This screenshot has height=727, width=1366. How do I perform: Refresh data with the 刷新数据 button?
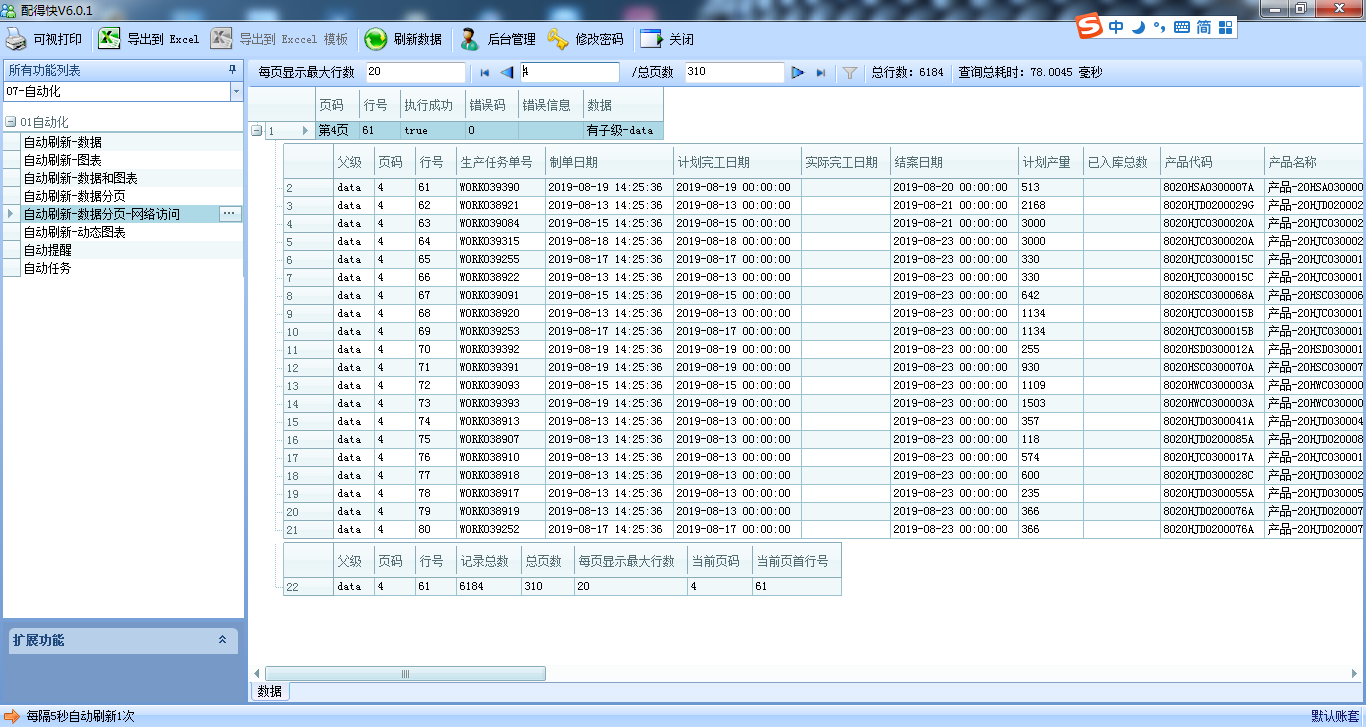point(403,40)
